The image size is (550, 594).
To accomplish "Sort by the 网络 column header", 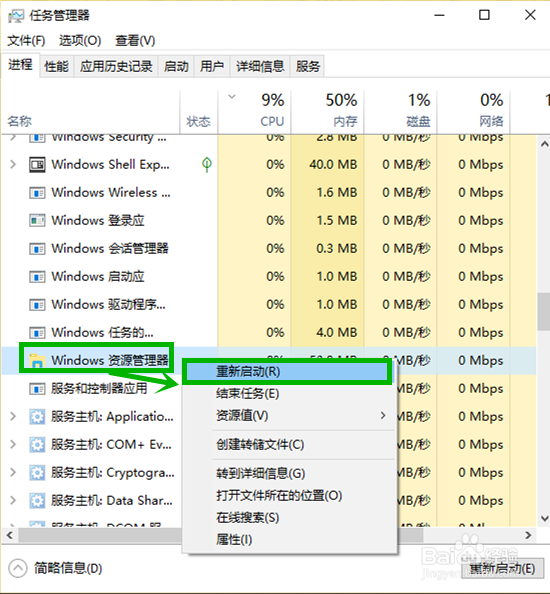I will tap(473, 112).
